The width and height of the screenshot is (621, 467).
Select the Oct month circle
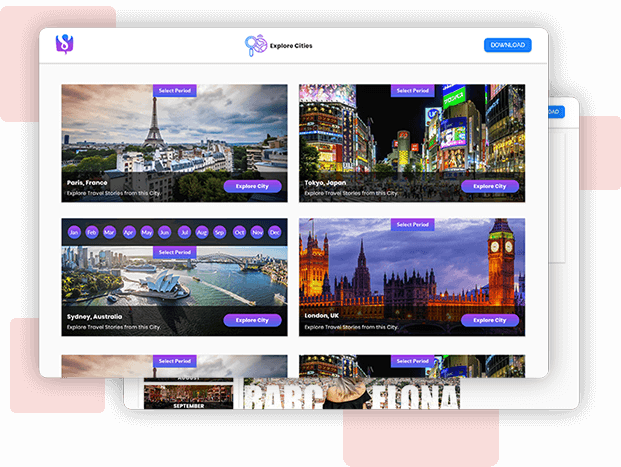(239, 232)
